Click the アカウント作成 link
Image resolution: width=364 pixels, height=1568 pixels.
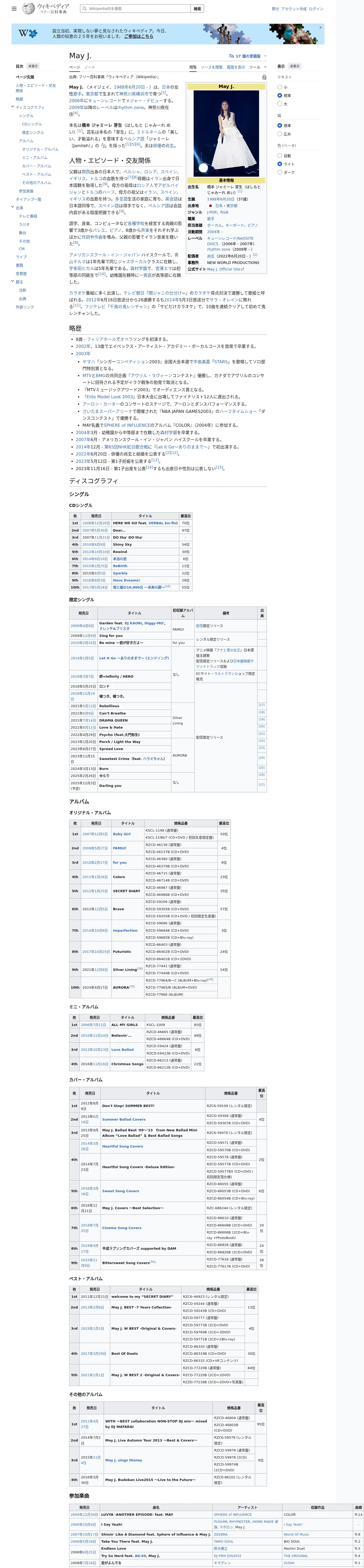[293, 9]
